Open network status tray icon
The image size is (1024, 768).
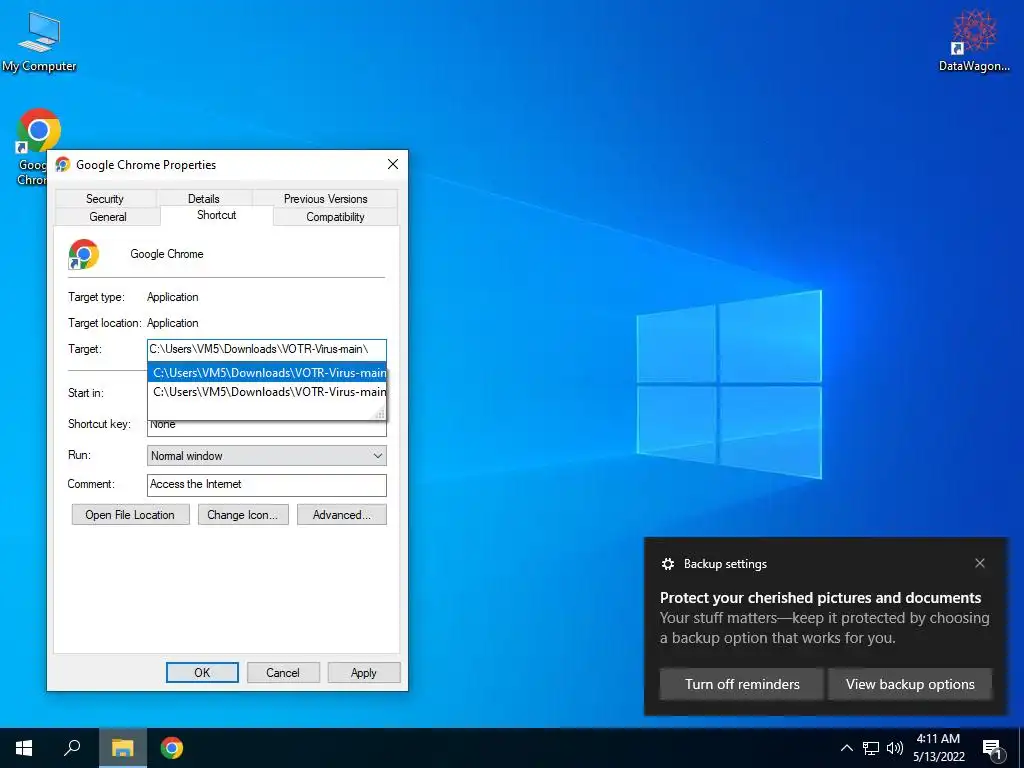(871, 748)
